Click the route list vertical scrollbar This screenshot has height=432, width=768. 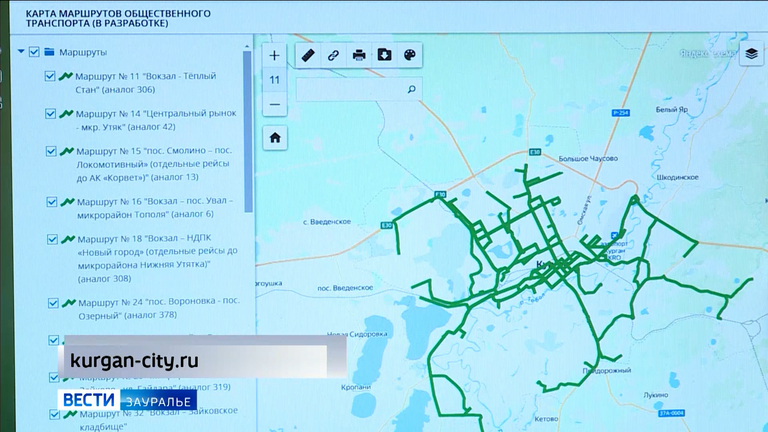click(248, 140)
